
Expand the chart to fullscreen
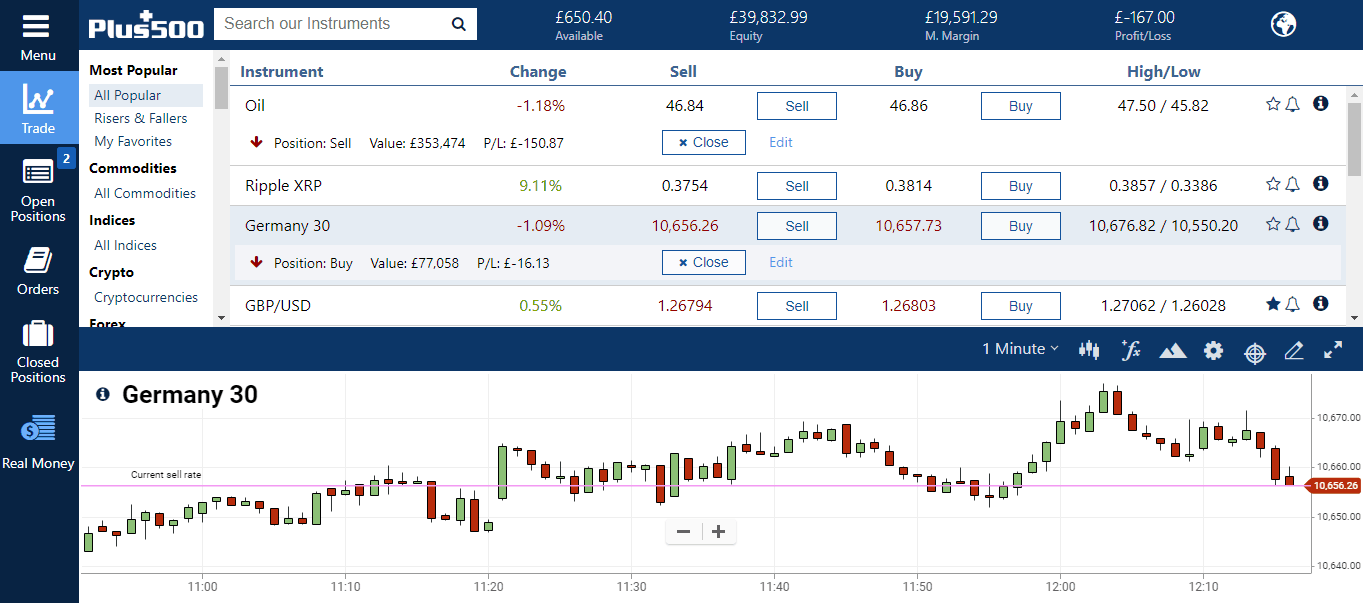1333,350
